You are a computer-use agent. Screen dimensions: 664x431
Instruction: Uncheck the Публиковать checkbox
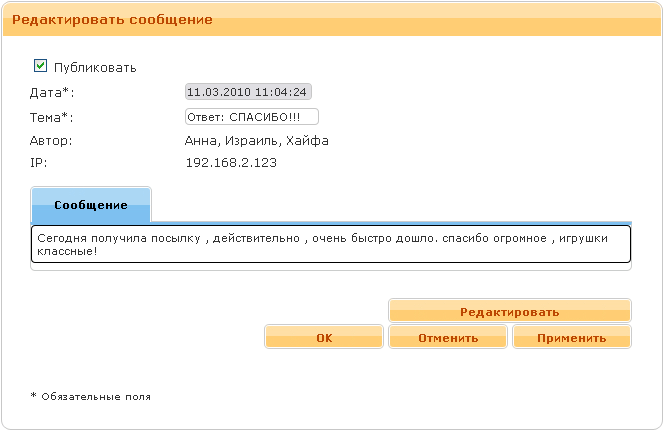pyautogui.click(x=41, y=66)
